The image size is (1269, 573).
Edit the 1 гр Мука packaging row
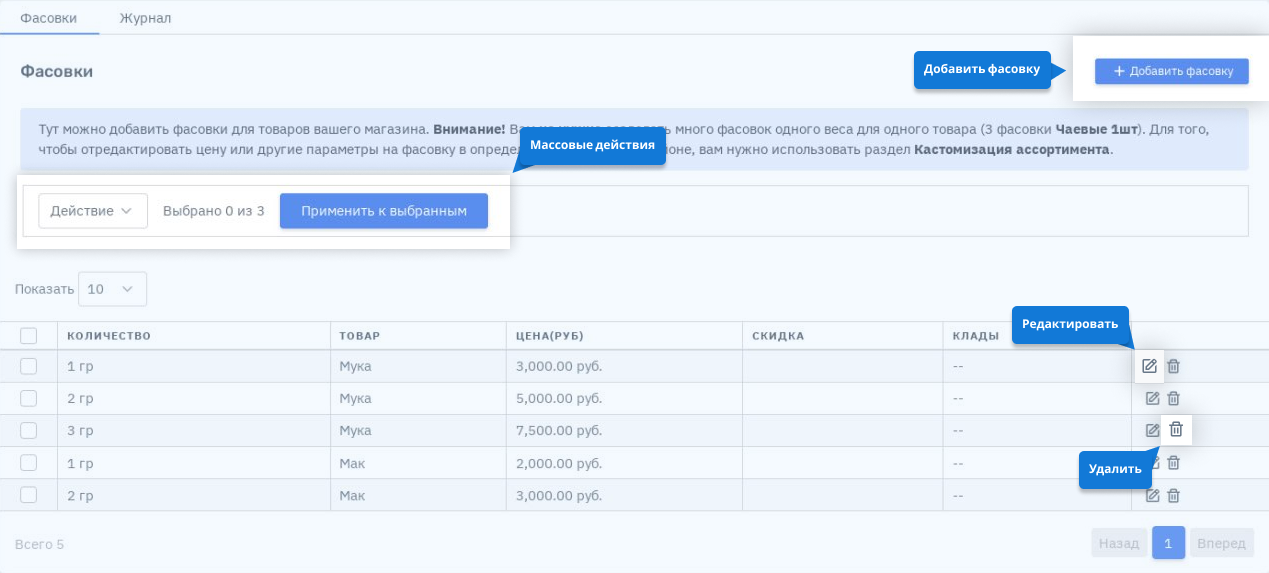[x=1149, y=366]
